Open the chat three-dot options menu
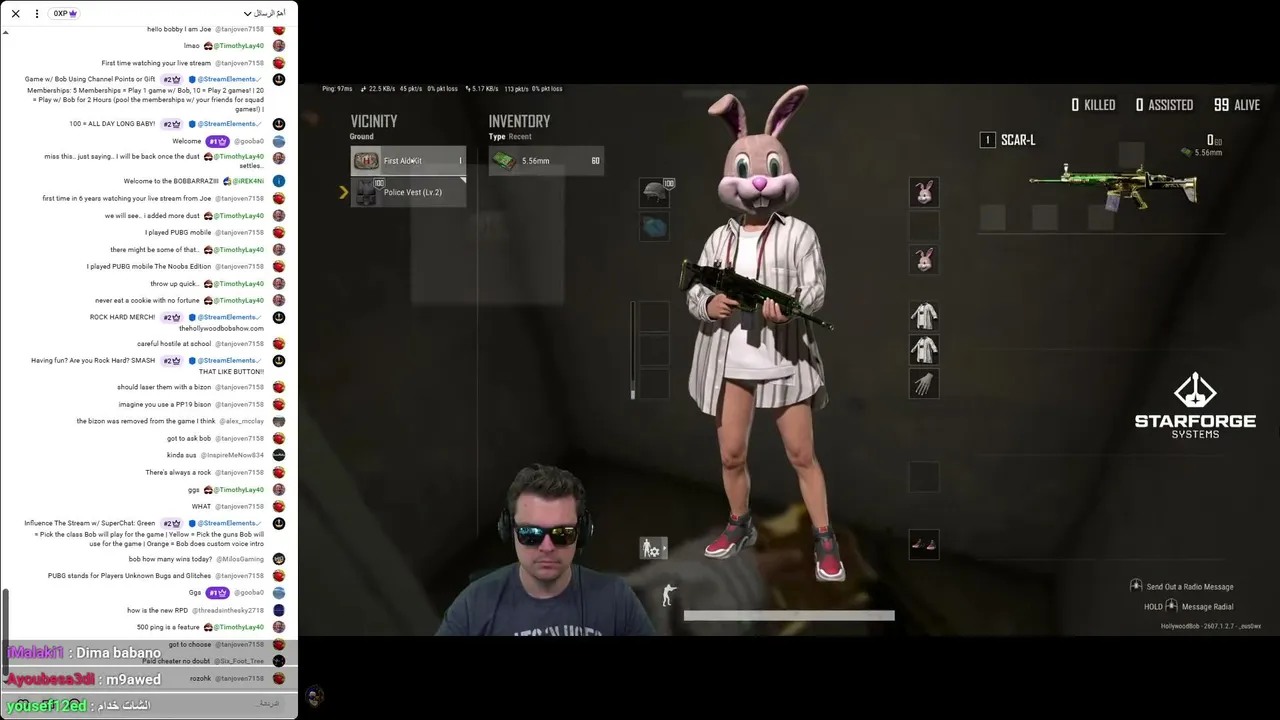Screen dimensions: 1280x720 pyautogui.click(x=37, y=14)
